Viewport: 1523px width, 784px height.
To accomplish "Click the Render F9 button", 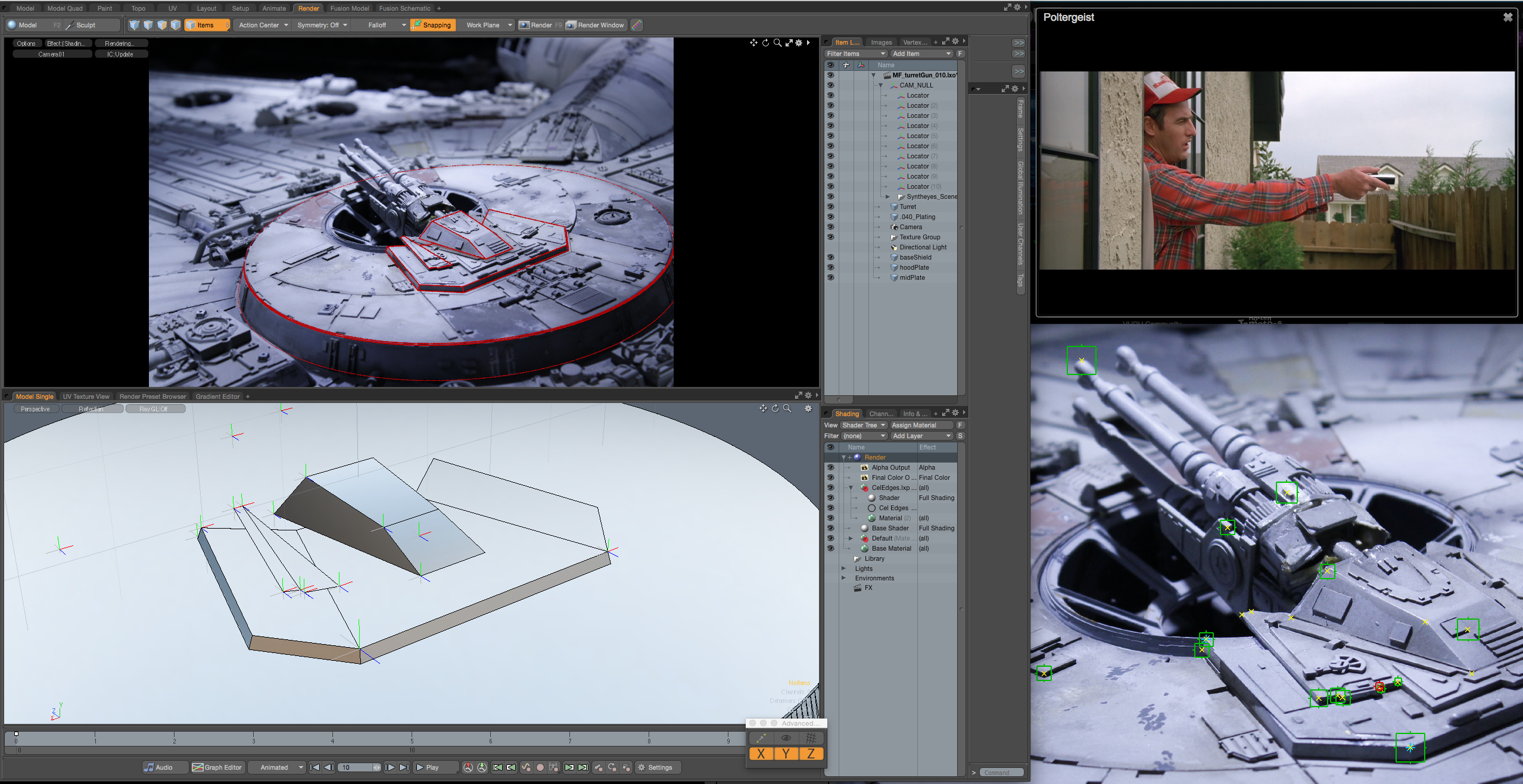I will pyautogui.click(x=540, y=25).
